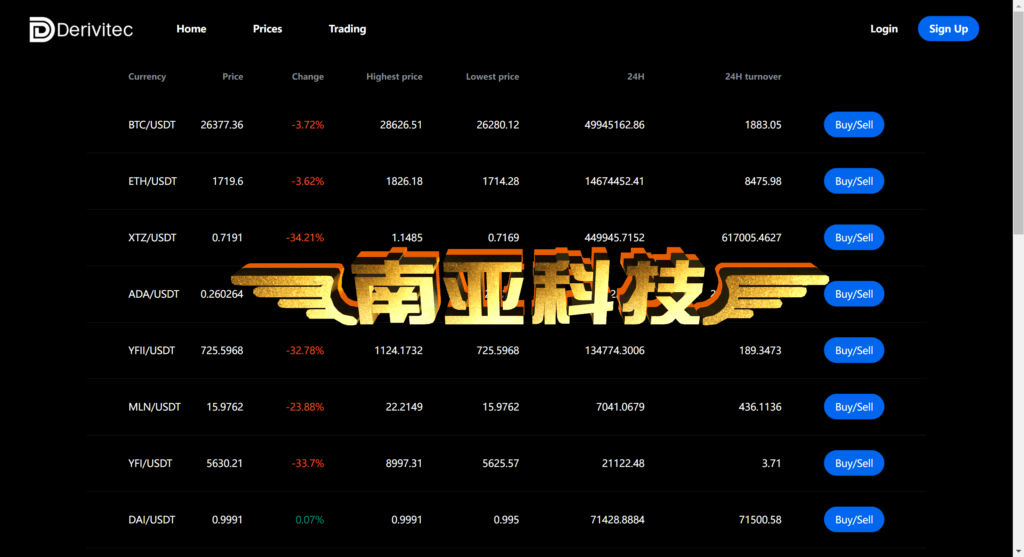Select the XTZ/USDT currency pair
Image resolution: width=1024 pixels, height=557 pixels.
coord(152,238)
